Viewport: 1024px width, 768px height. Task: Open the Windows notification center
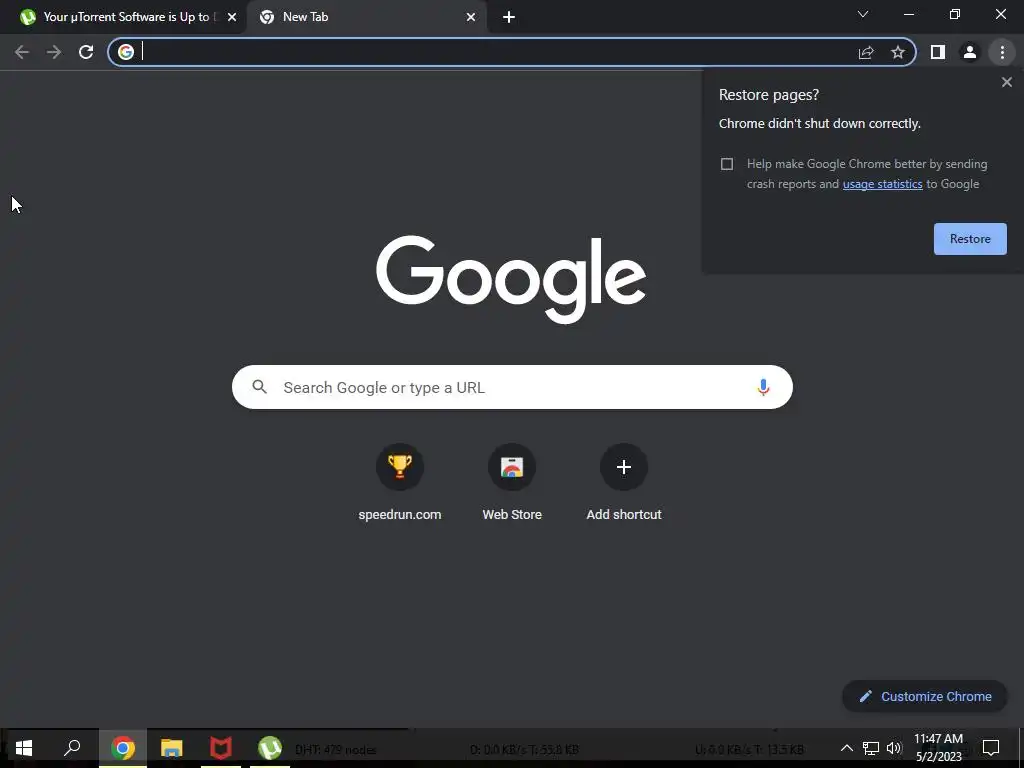(x=991, y=748)
